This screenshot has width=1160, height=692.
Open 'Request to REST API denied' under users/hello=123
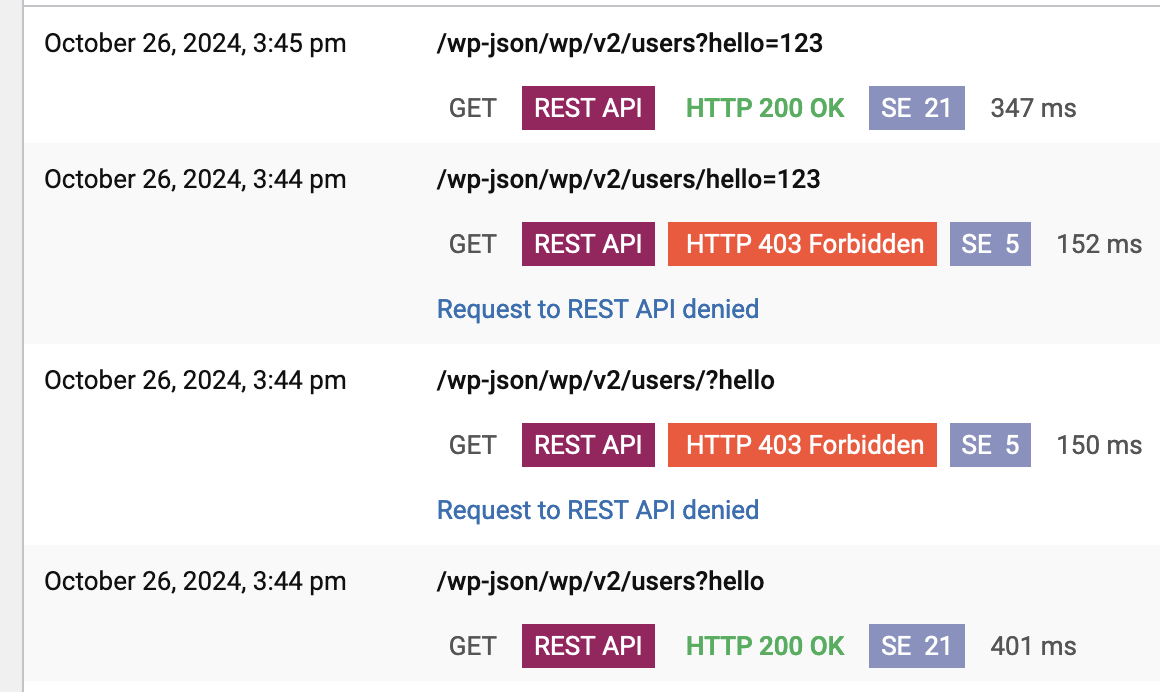tap(598, 309)
